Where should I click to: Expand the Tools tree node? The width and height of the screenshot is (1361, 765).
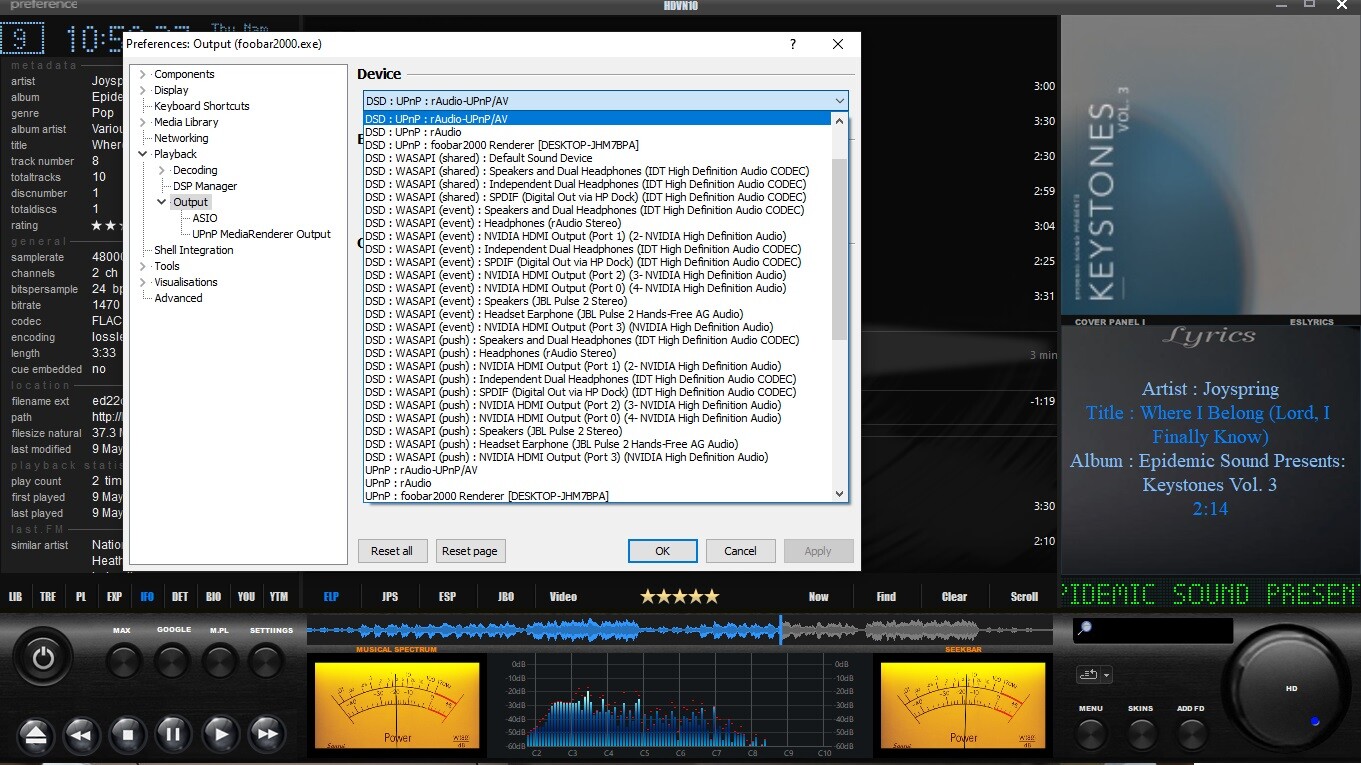coord(143,266)
